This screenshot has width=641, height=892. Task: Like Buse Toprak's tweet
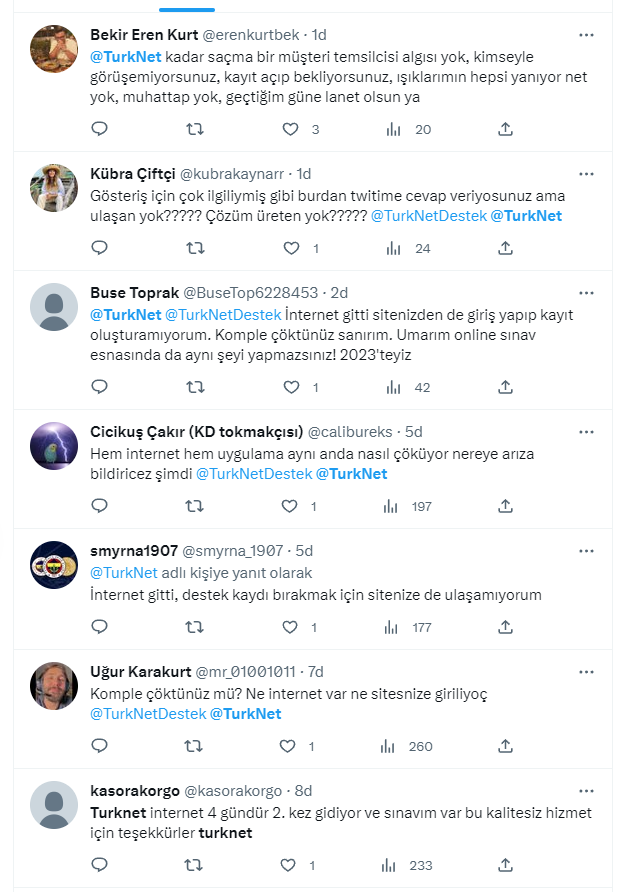(x=290, y=387)
